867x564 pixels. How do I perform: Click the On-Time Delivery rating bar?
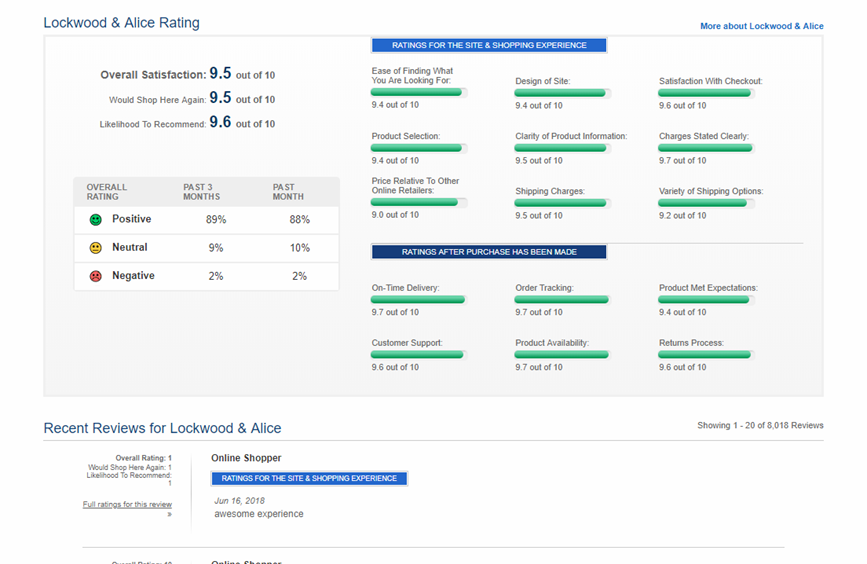[419, 300]
